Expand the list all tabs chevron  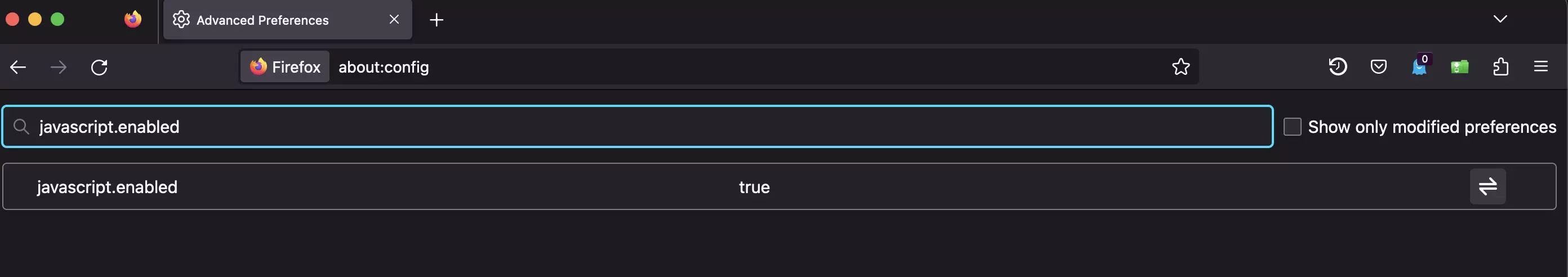pyautogui.click(x=1500, y=20)
